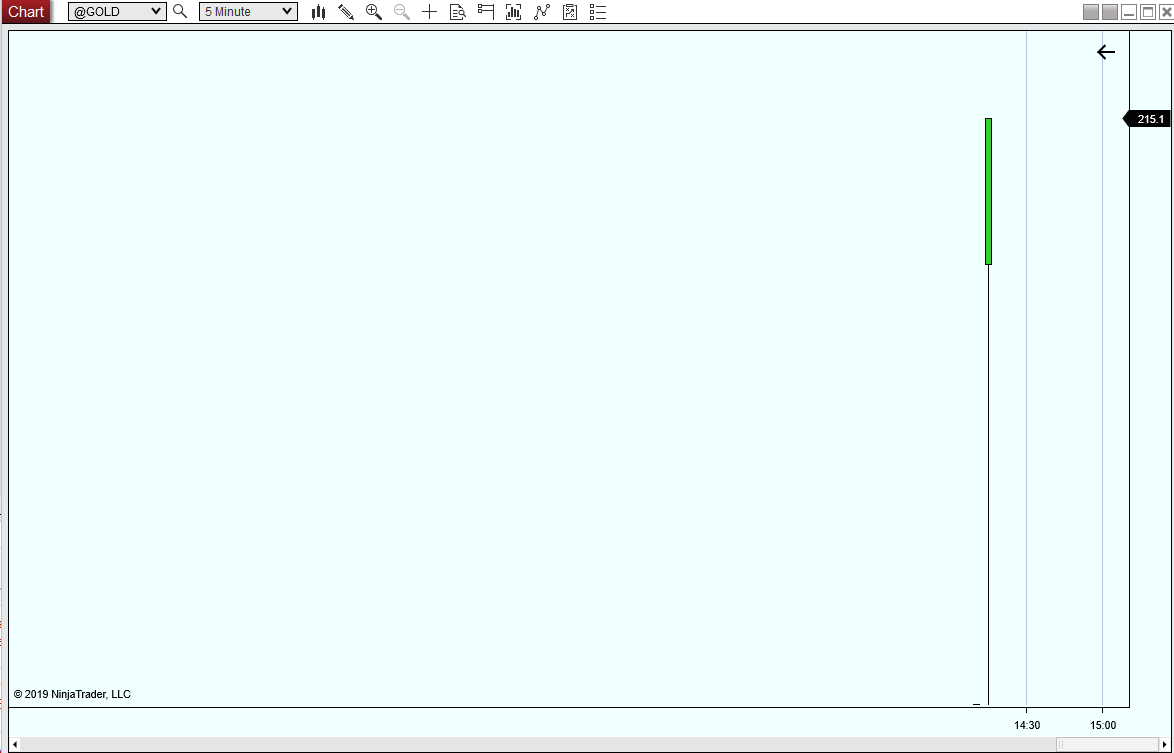
Task: Click the 14:30 time axis label
Action: (1027, 725)
